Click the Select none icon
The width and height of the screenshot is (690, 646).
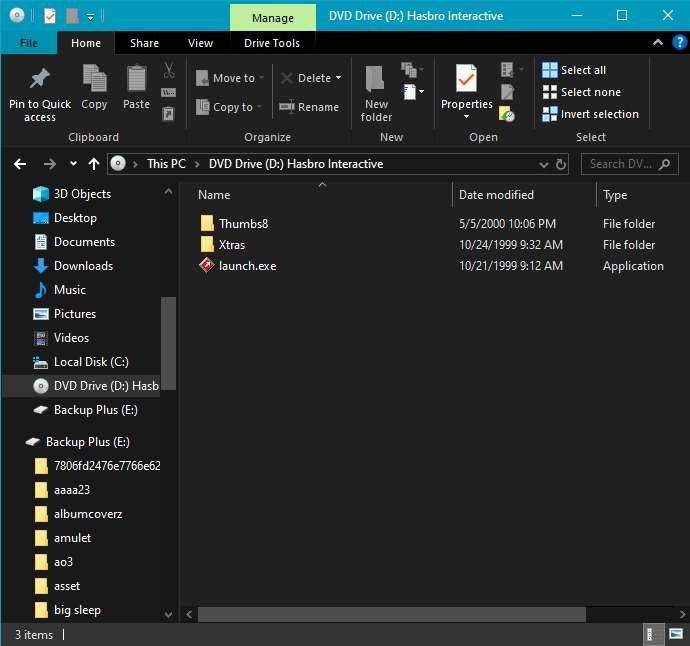(x=550, y=92)
